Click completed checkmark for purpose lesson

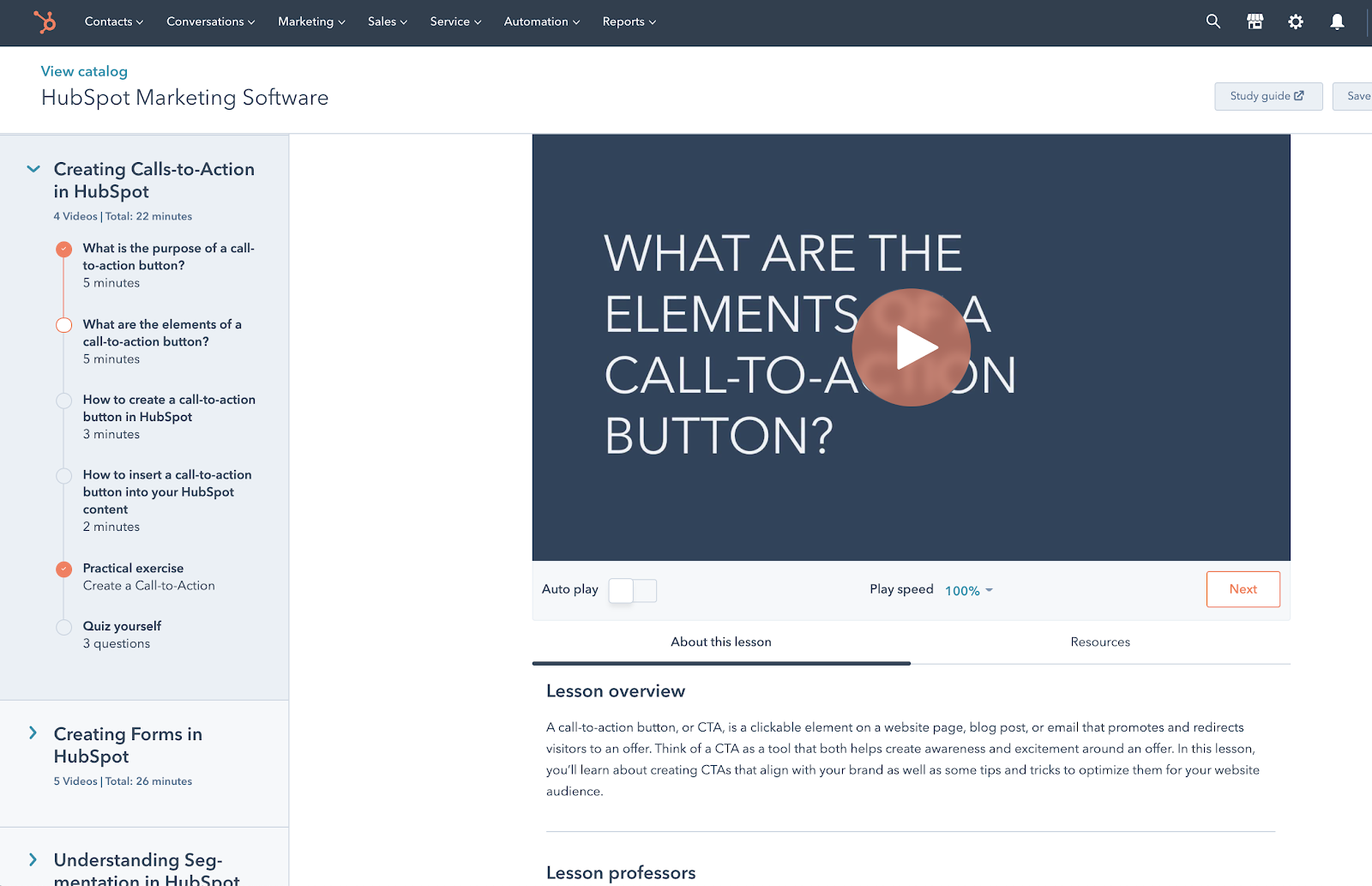pyautogui.click(x=64, y=250)
